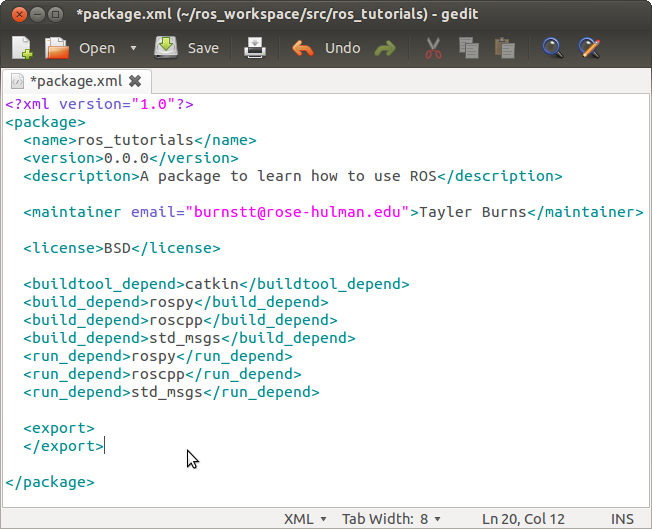Expand the recent files dropdown arrow next to Open
This screenshot has height=529, width=652.
pyautogui.click(x=133, y=48)
